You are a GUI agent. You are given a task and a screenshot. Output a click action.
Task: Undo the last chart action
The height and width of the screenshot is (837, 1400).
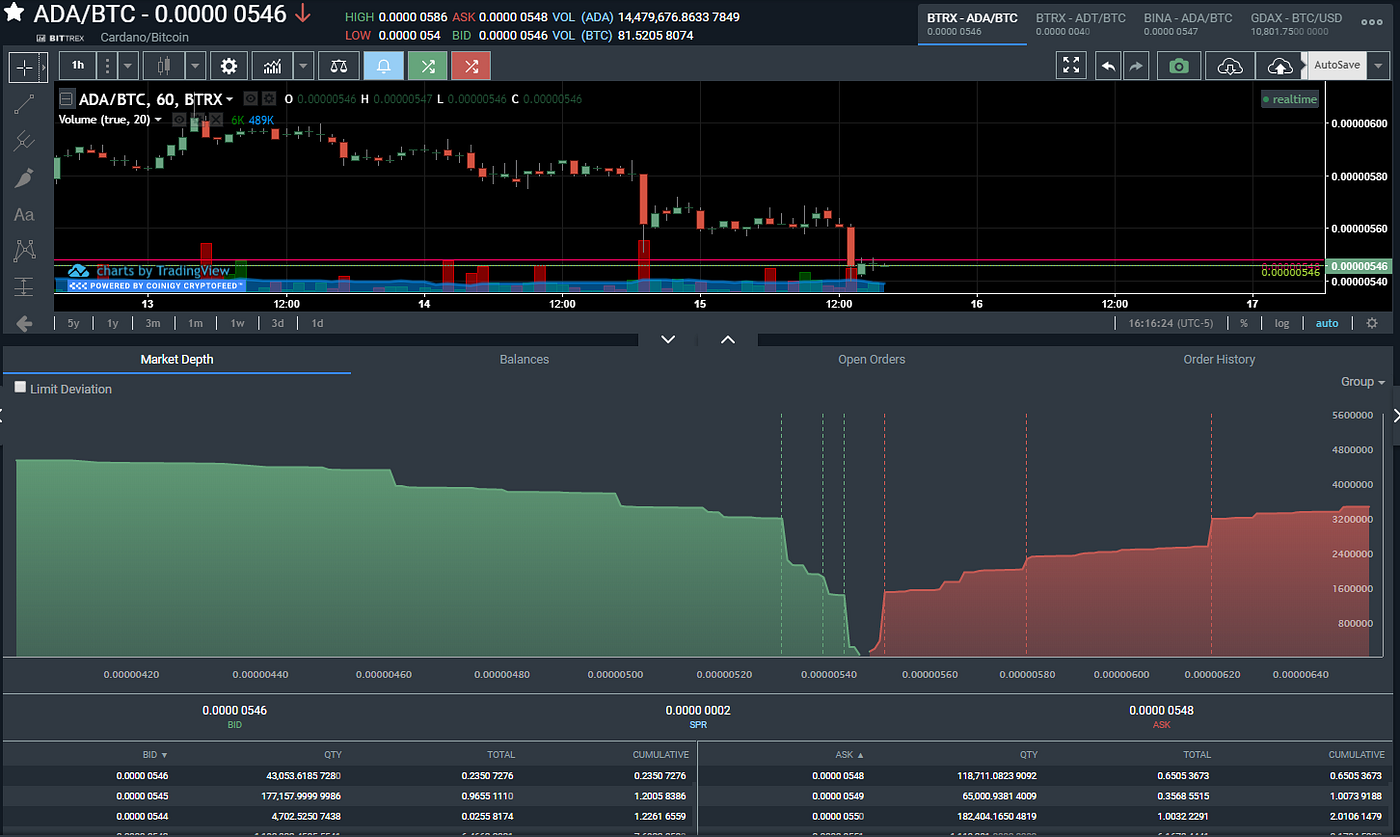pyautogui.click(x=1108, y=66)
